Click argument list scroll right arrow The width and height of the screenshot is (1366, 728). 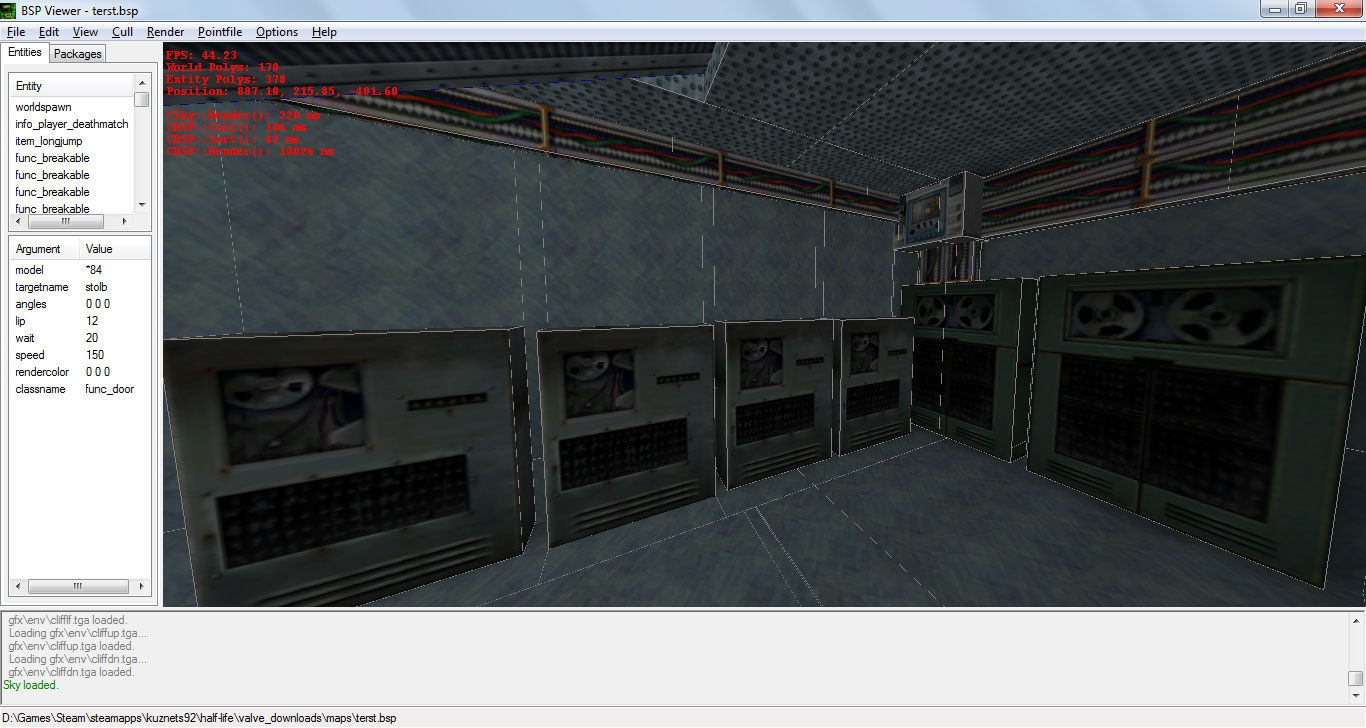[142, 586]
